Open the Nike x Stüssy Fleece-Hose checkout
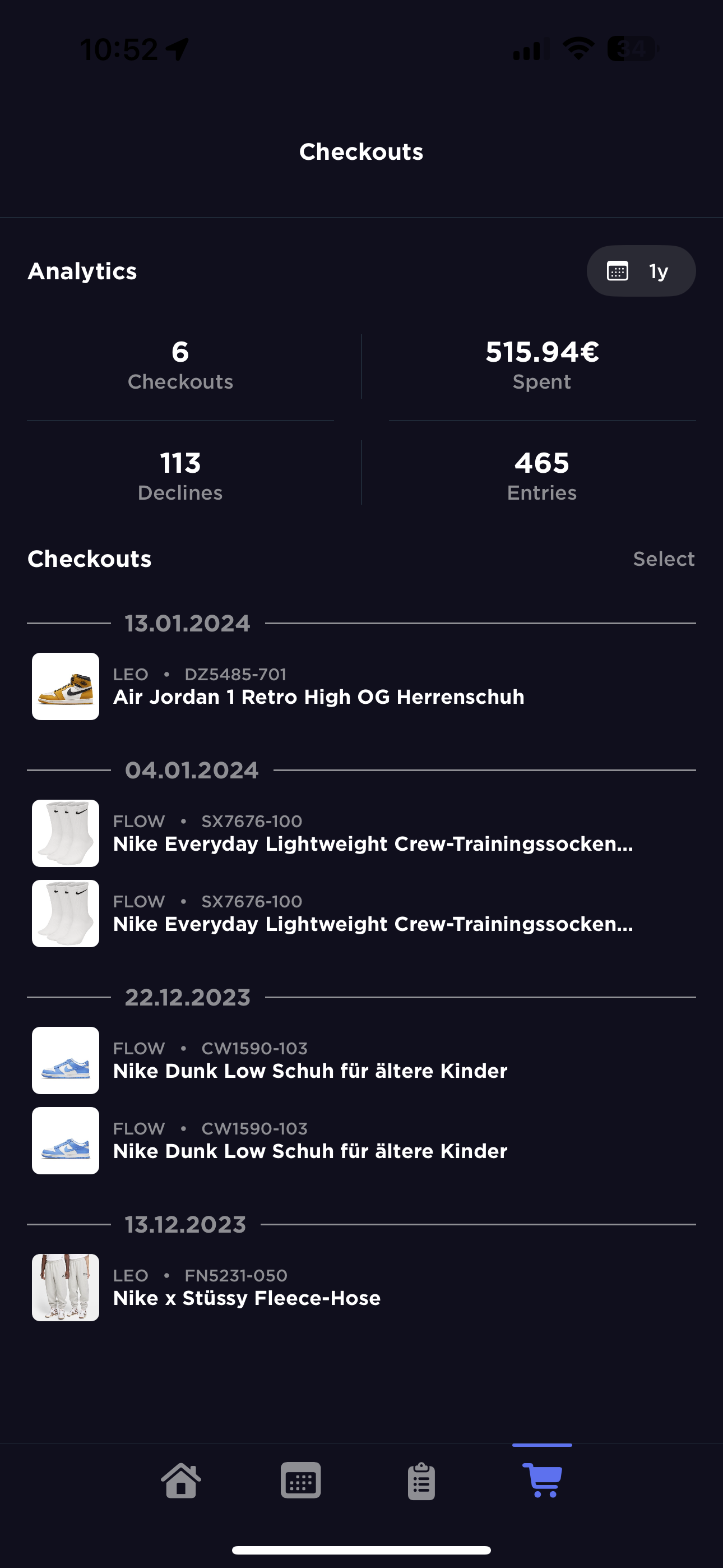The image size is (723, 1568). tap(247, 1298)
